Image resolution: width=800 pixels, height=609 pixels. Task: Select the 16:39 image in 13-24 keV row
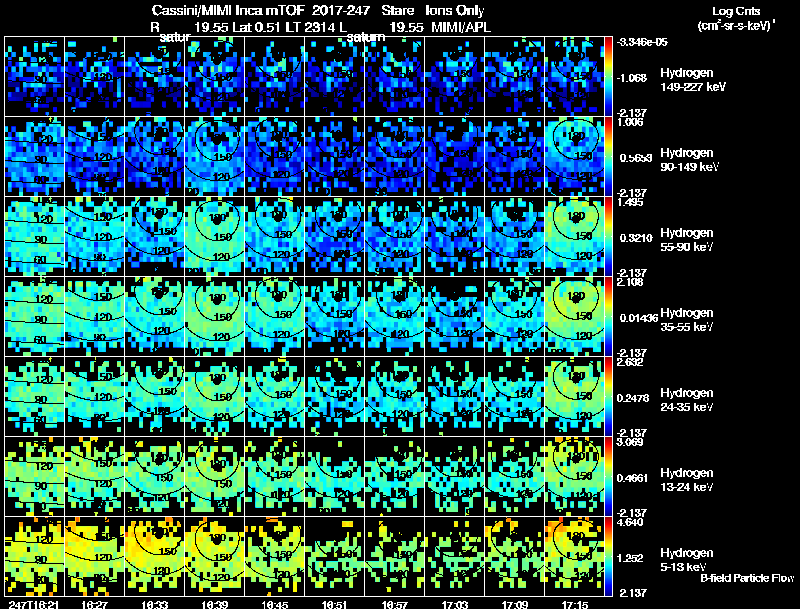pos(214,476)
